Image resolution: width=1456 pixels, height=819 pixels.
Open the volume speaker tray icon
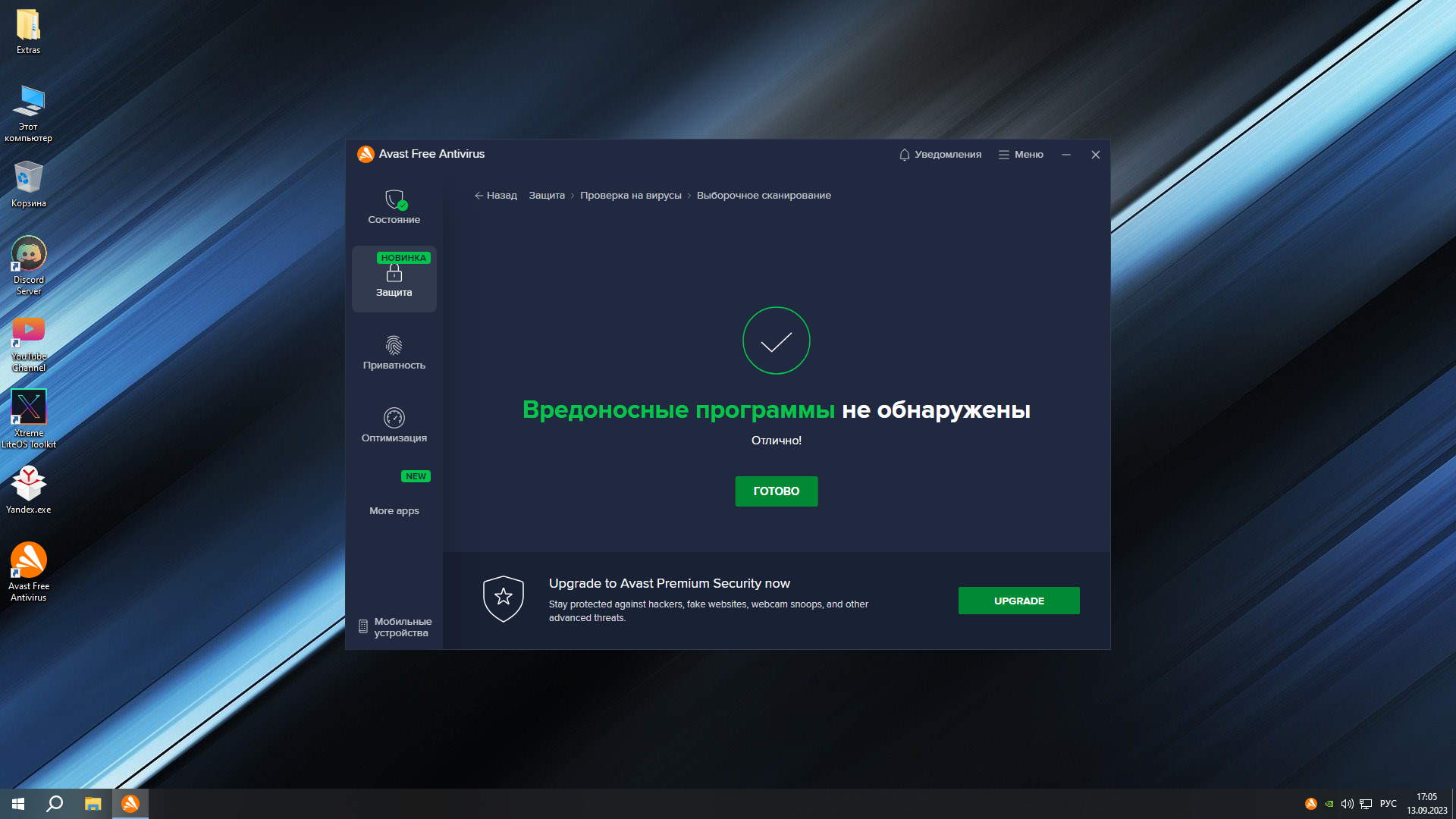pyautogui.click(x=1347, y=804)
